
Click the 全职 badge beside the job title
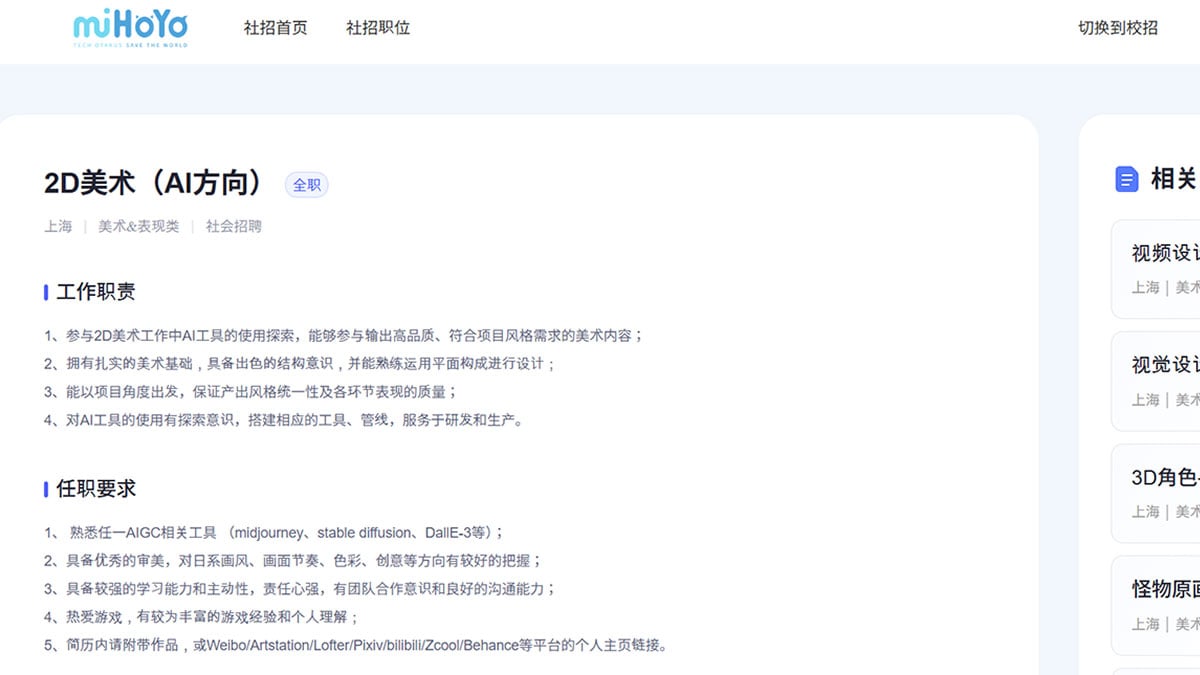click(x=306, y=185)
